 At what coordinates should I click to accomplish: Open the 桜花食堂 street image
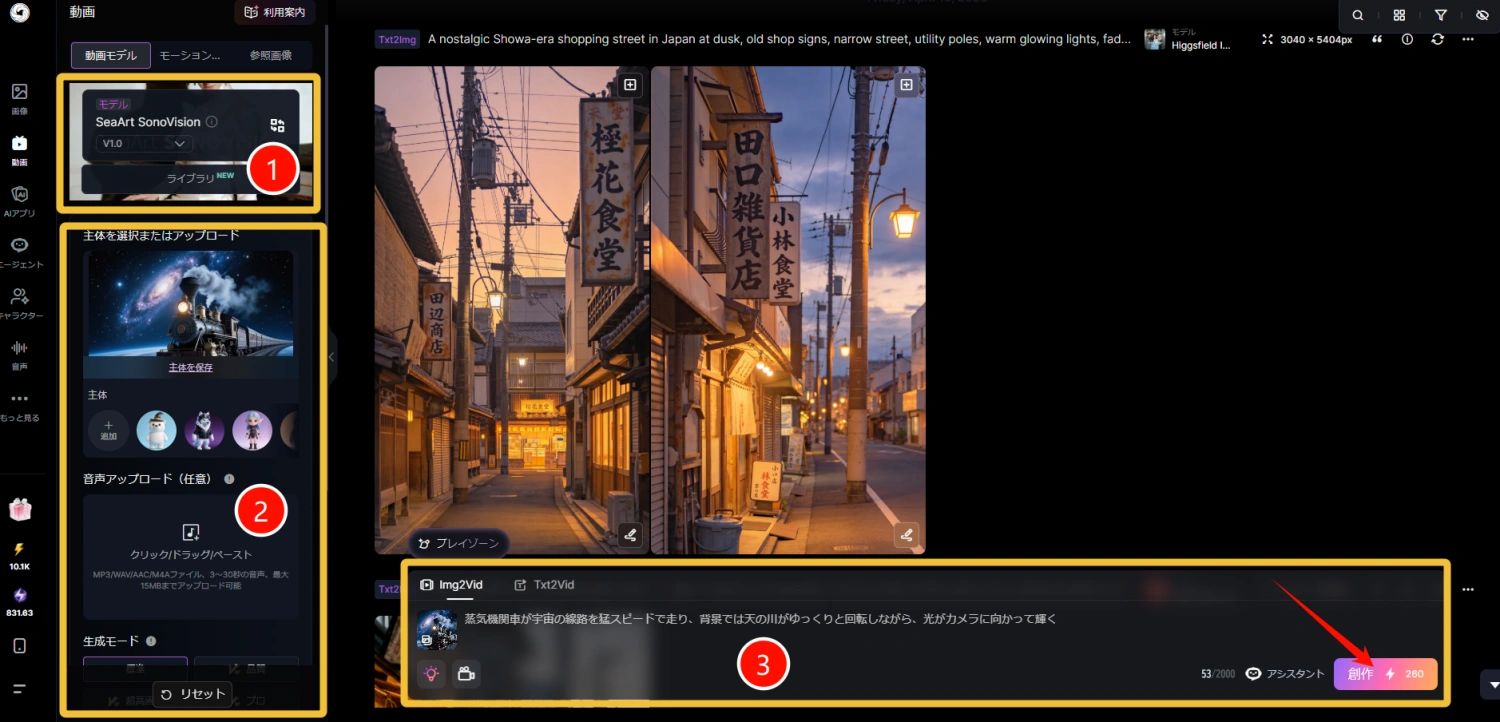pyautogui.click(x=512, y=310)
